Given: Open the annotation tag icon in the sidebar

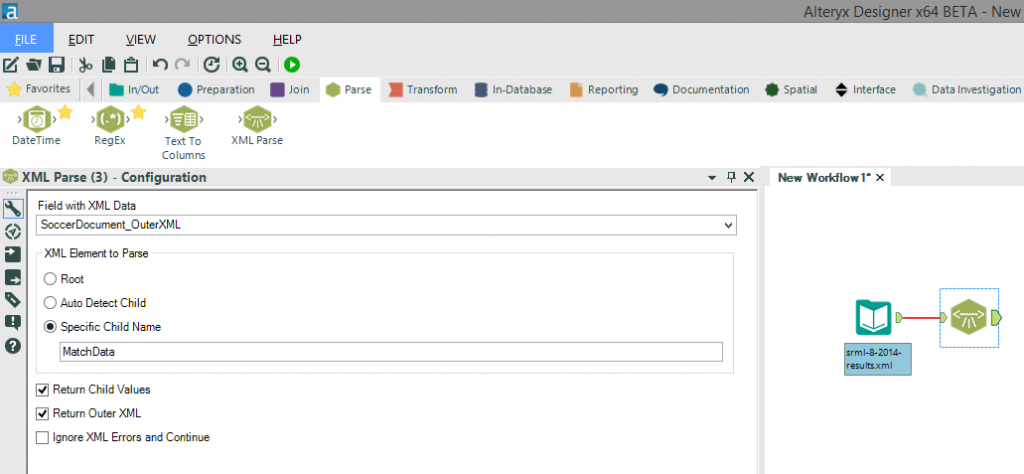Looking at the screenshot, I should [13, 300].
